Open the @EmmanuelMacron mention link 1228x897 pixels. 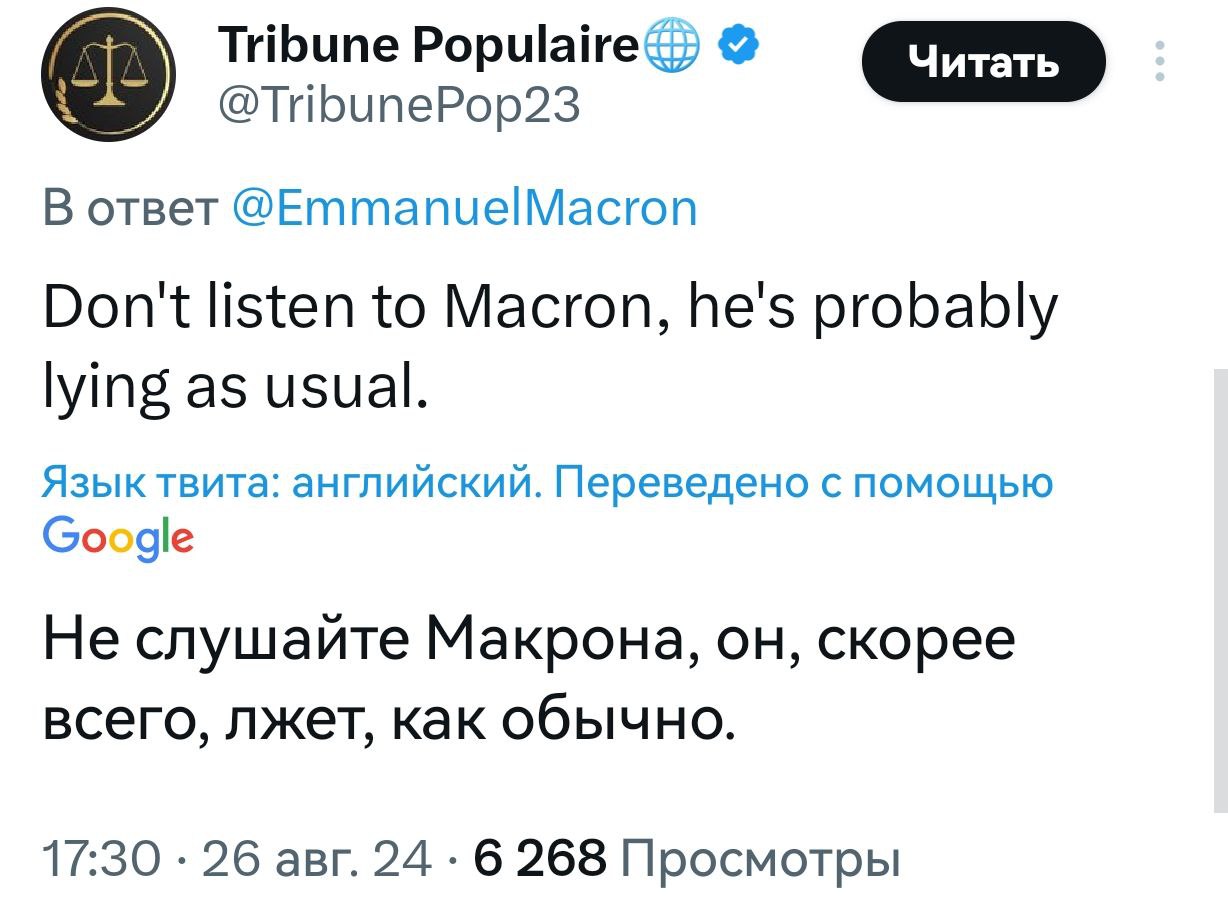click(464, 208)
